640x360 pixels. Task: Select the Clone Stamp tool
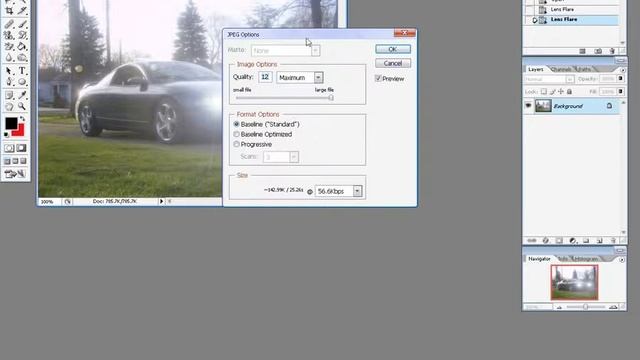coord(9,36)
